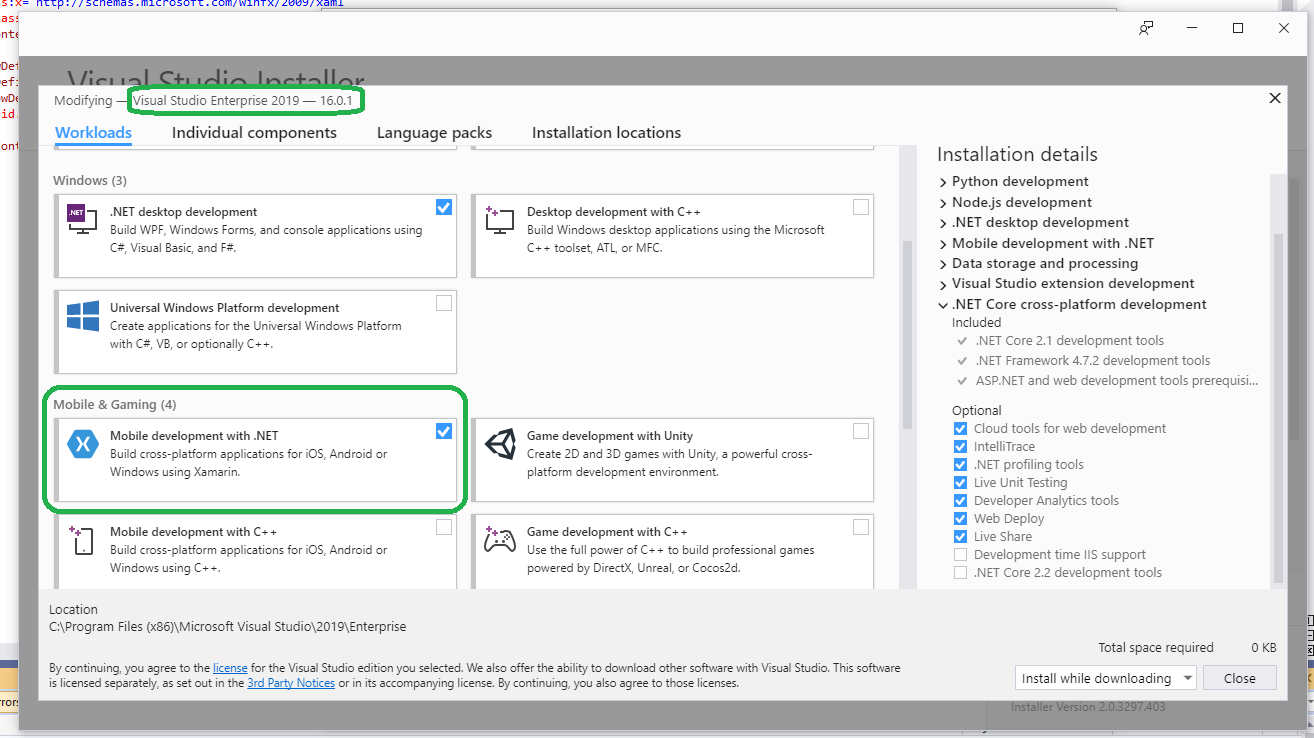This screenshot has width=1314, height=738.
Task: Expand .NET desktop development details
Action: pos(943,223)
